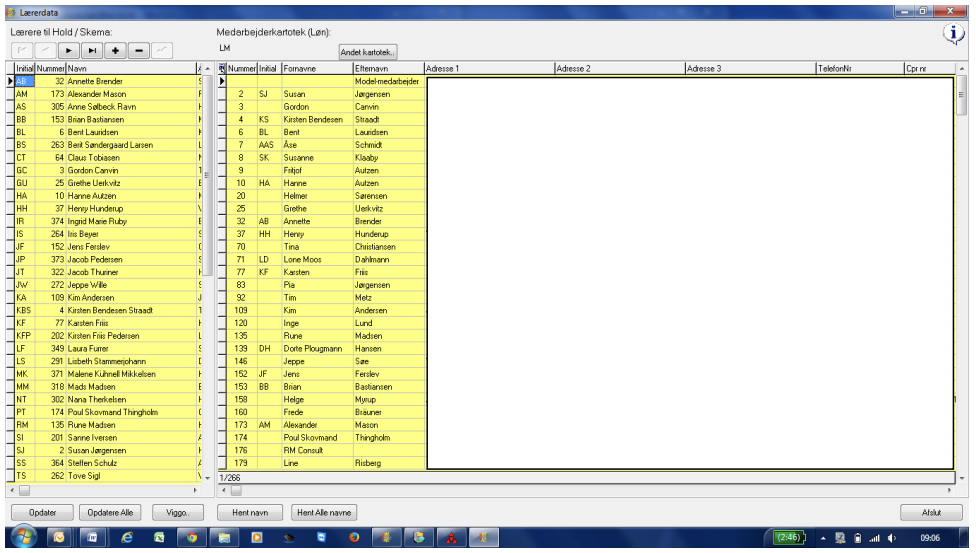
Task: Open Windows Explorer folder from taskbar
Action: (224, 537)
